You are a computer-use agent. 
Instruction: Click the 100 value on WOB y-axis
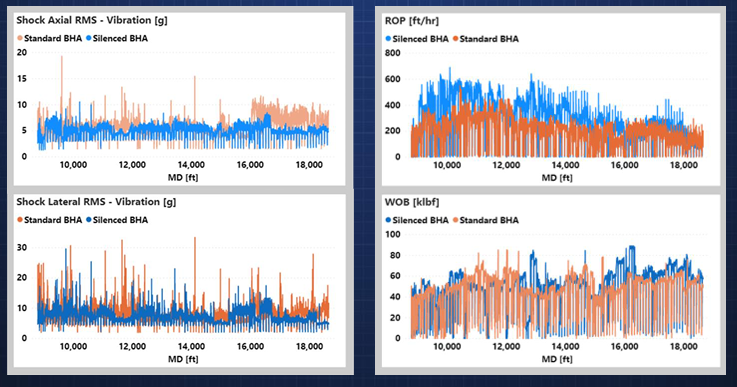392,234
